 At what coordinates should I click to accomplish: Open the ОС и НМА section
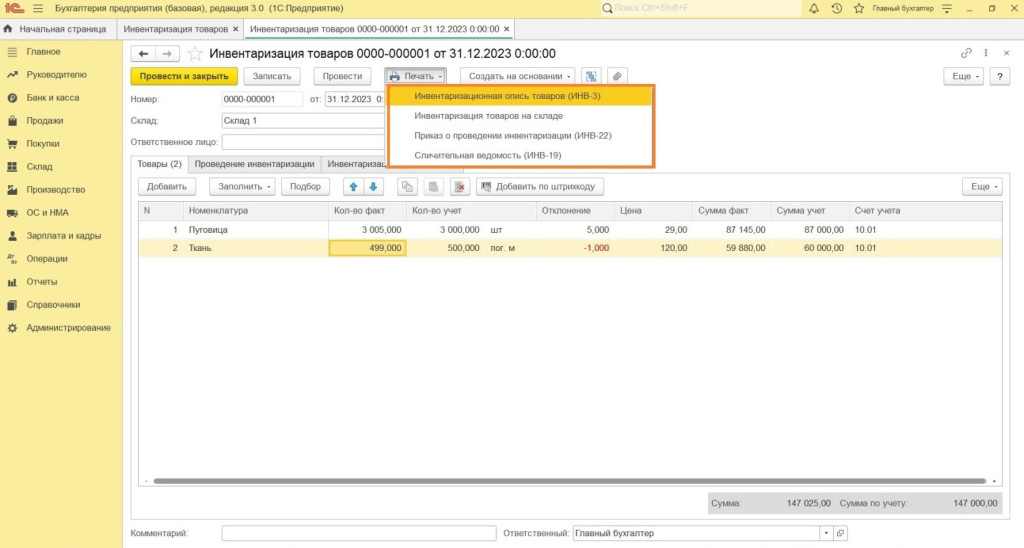click(x=61, y=213)
